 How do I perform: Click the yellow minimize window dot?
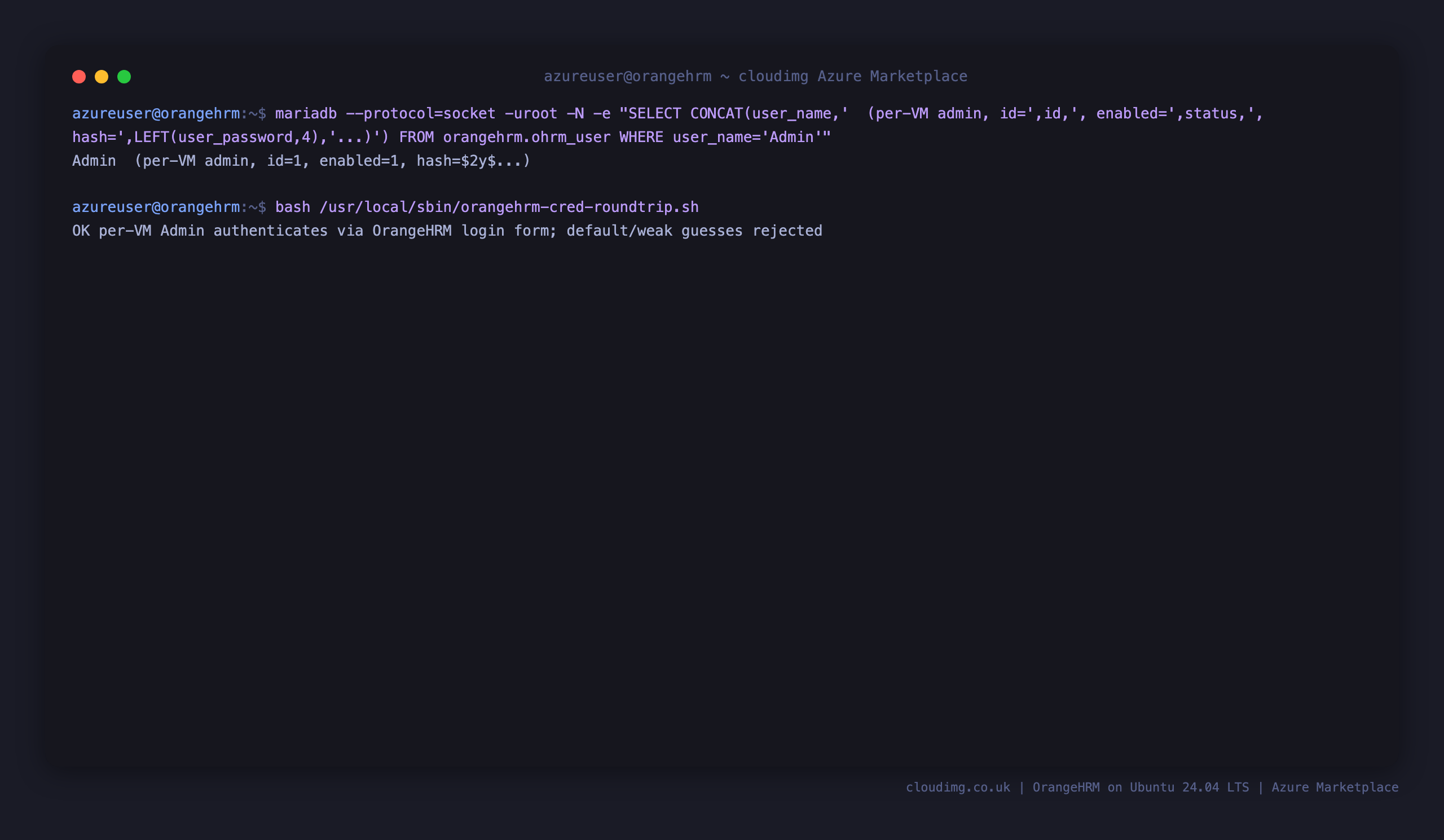click(x=102, y=77)
